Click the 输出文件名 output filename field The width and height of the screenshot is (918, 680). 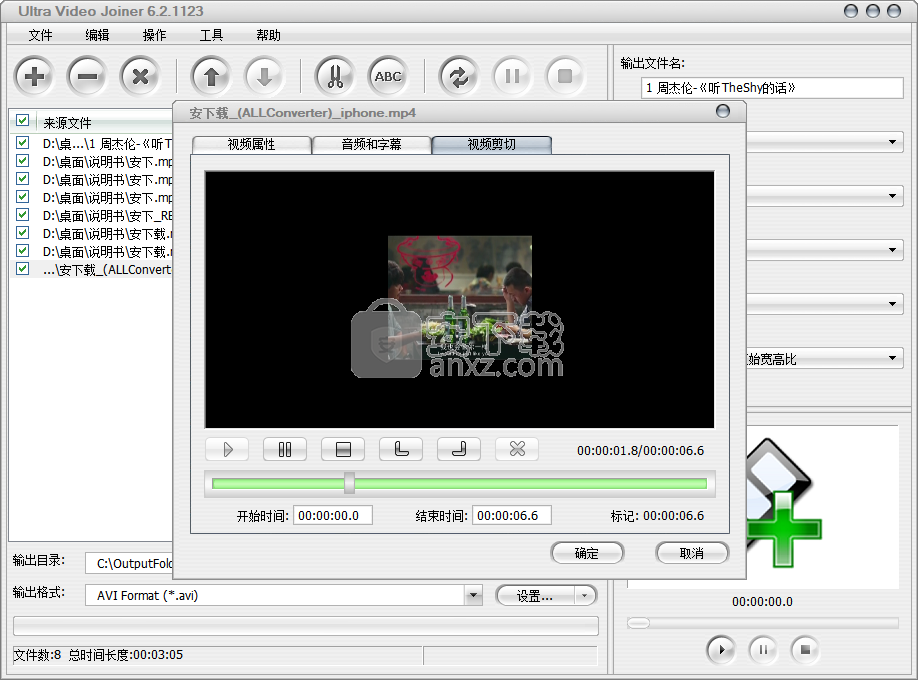point(772,88)
